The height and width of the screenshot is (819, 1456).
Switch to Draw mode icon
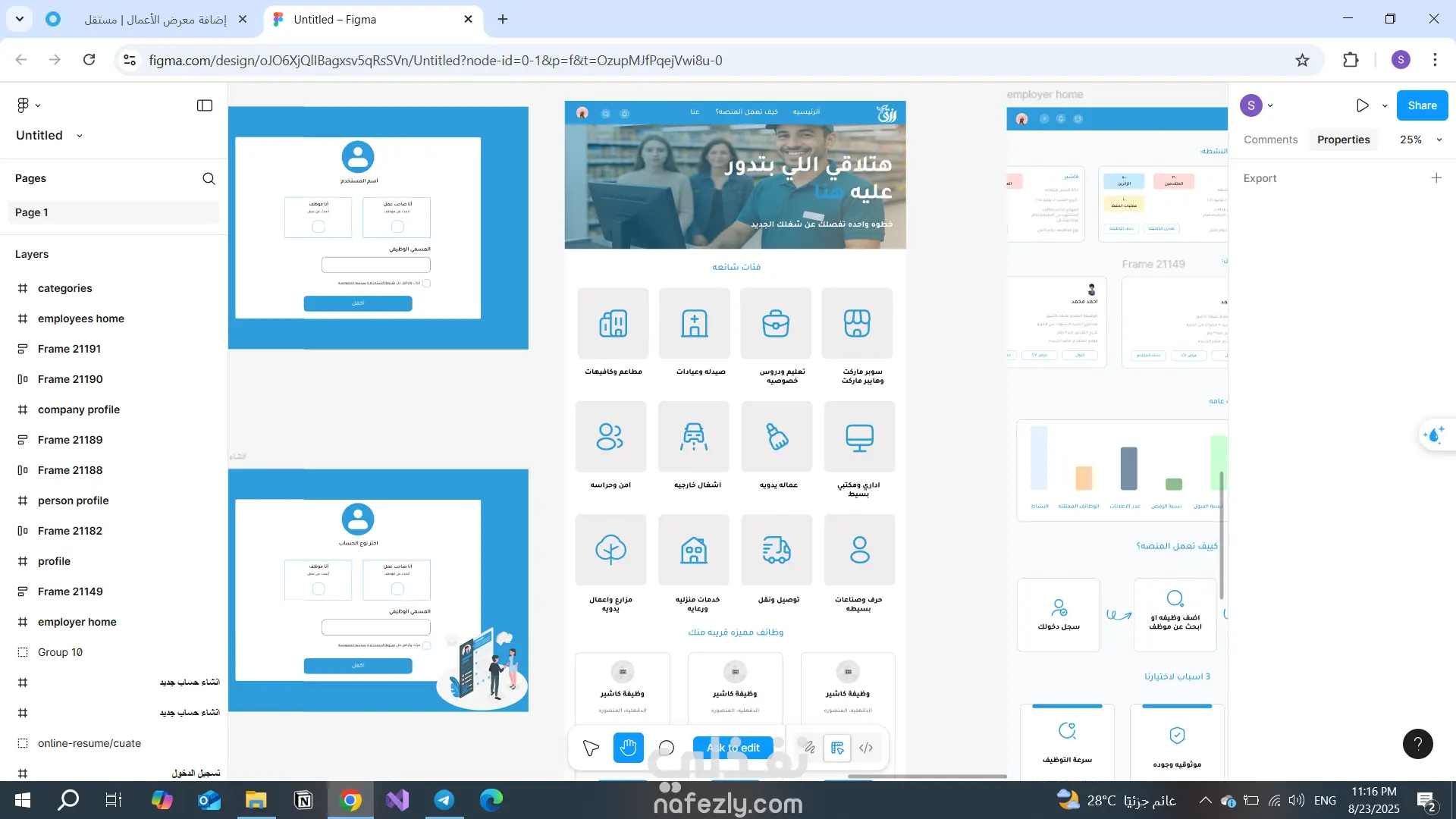click(809, 748)
